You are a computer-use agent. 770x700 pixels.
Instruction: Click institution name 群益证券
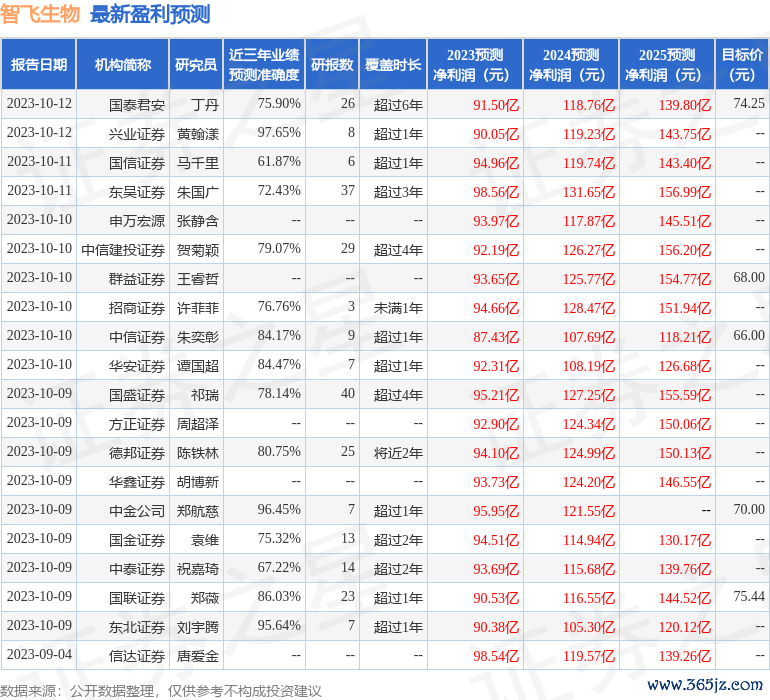137,279
